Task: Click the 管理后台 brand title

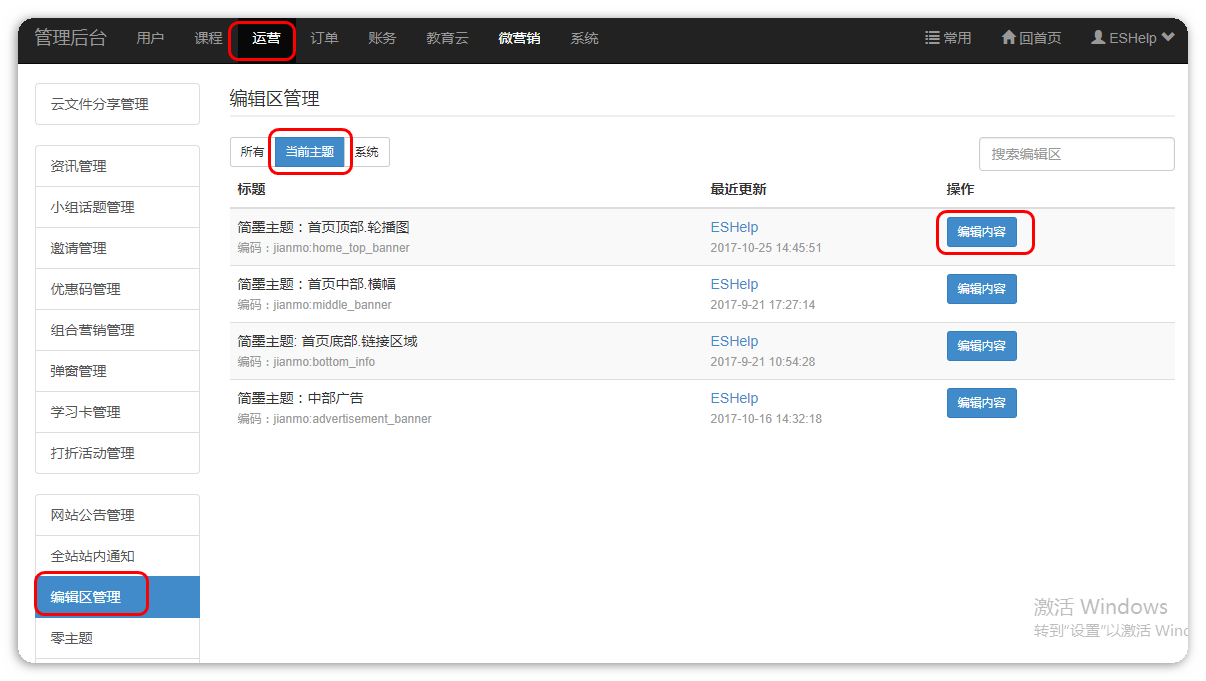Action: click(70, 38)
